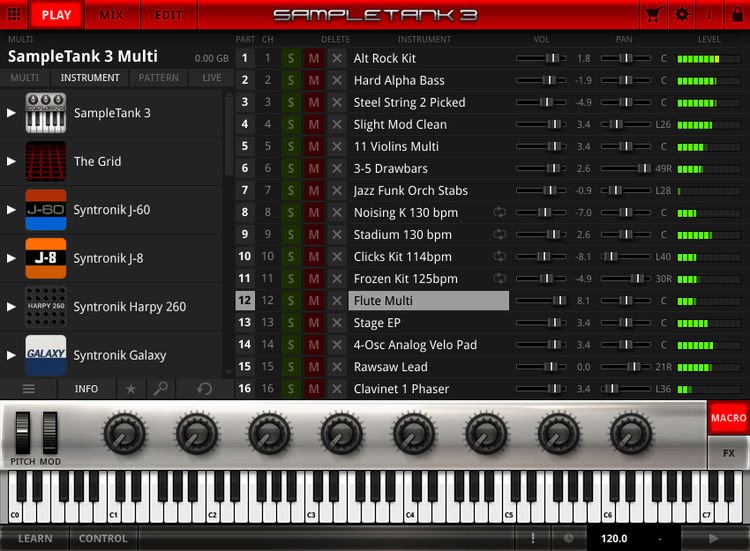Click the star favorites icon

point(130,389)
